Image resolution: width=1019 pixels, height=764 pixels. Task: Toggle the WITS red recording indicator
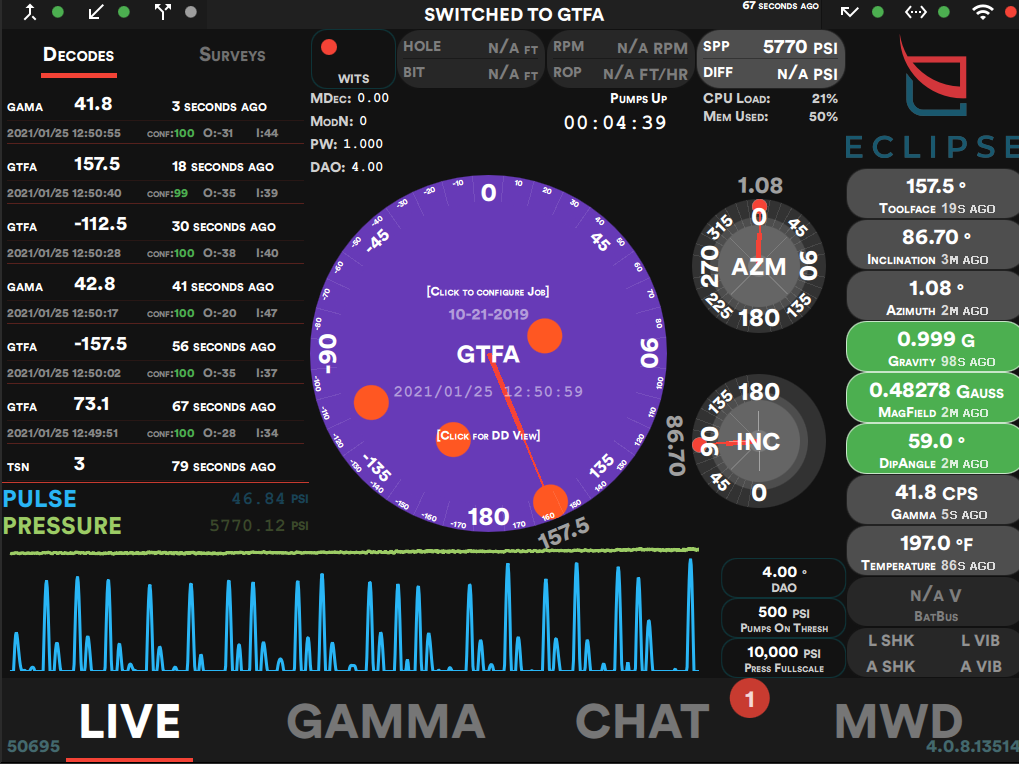[328, 48]
